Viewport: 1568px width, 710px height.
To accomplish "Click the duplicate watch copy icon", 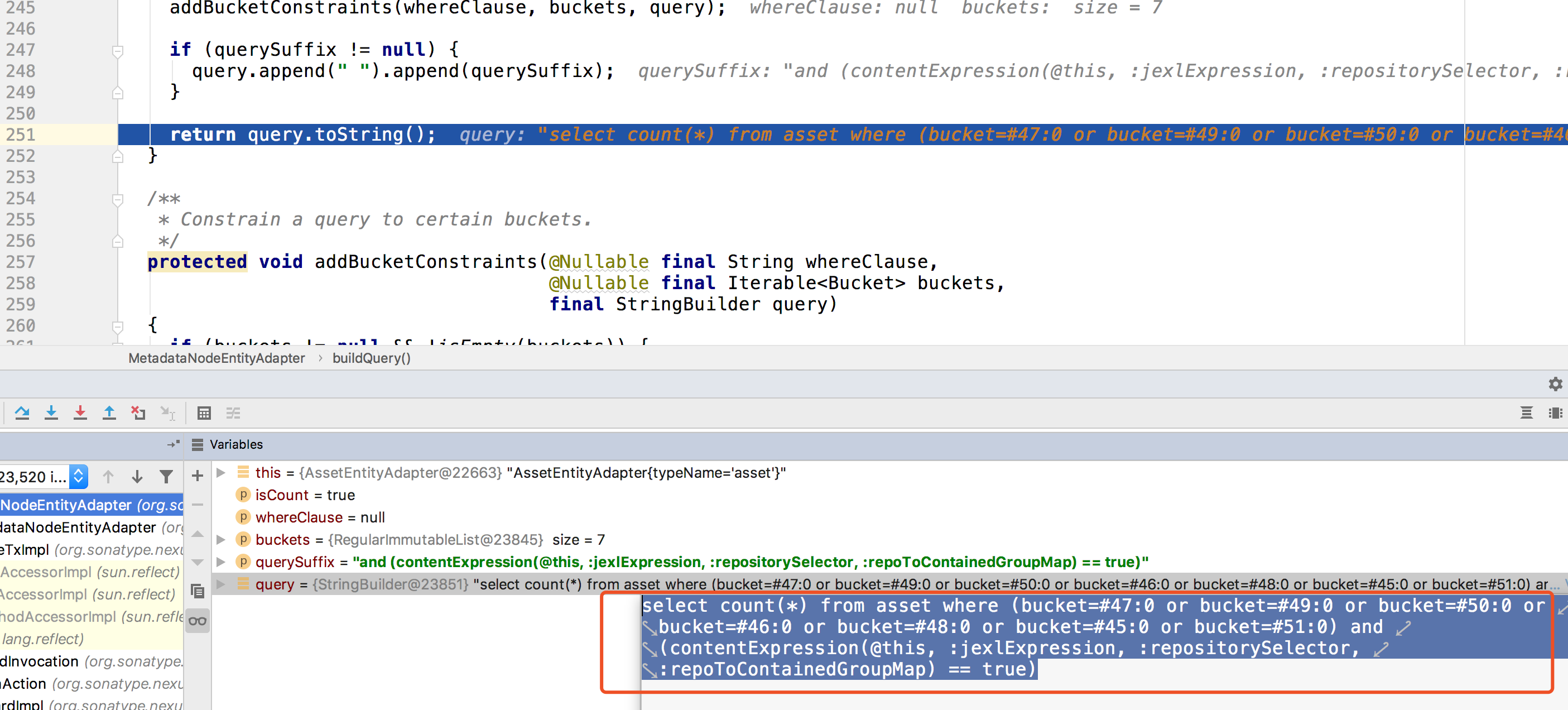I will tap(197, 591).
